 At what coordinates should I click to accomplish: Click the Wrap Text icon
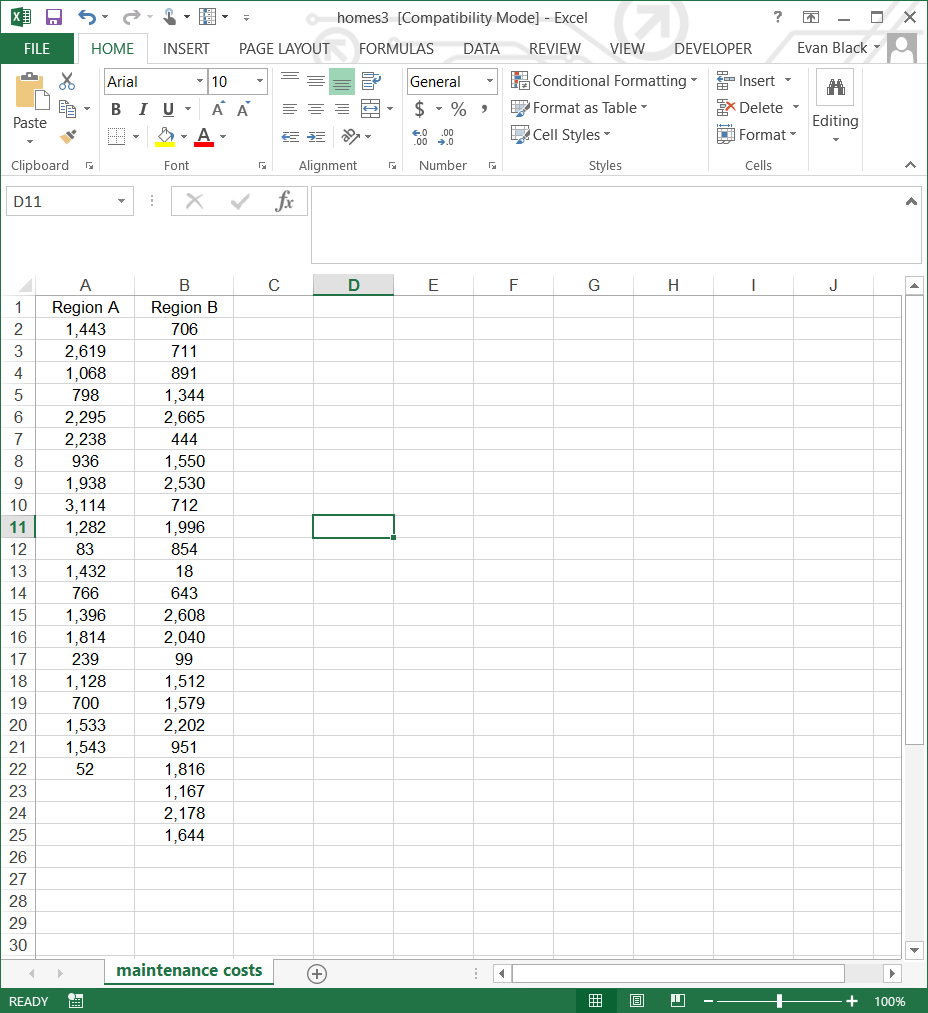pos(371,82)
